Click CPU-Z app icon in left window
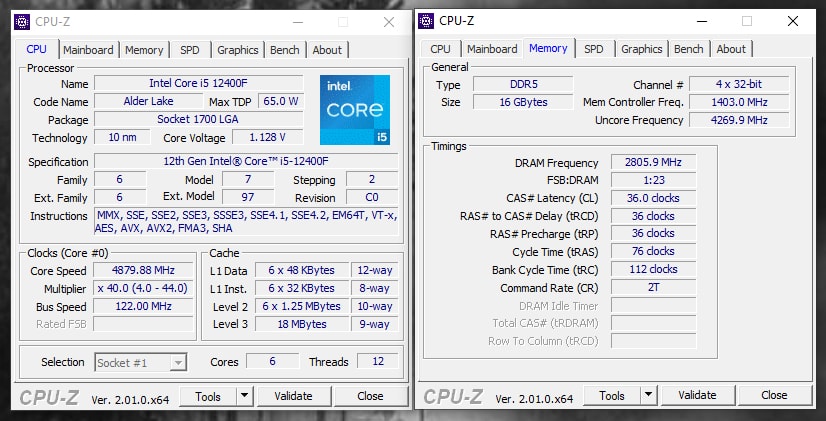The width and height of the screenshot is (826, 421). [x=22, y=22]
